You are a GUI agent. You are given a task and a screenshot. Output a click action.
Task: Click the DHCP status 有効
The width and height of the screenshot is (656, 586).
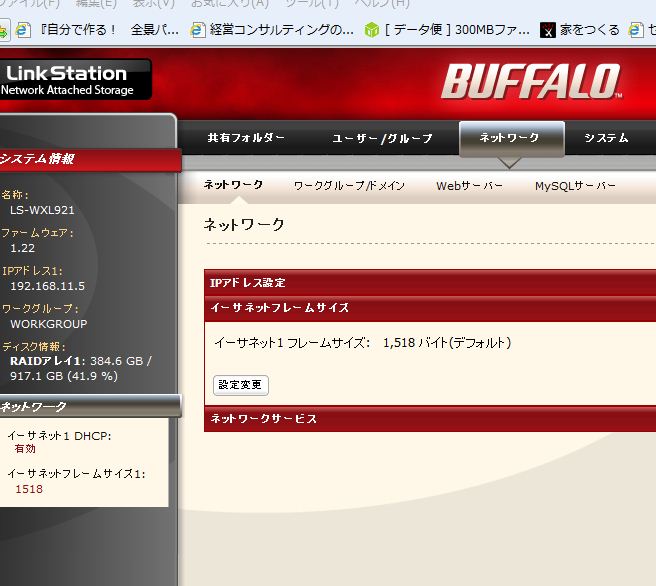tap(25, 449)
